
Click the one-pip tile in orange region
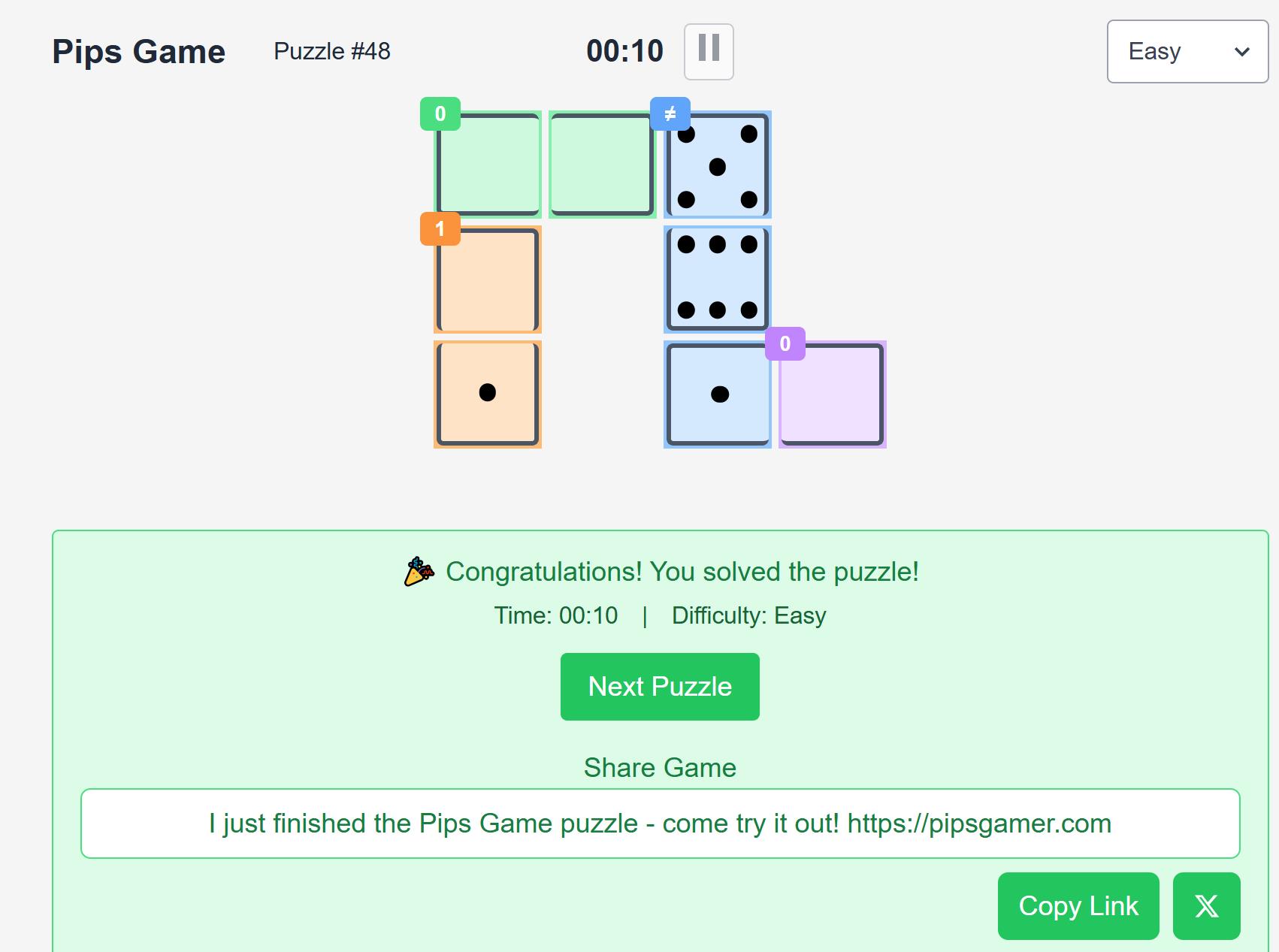click(x=488, y=394)
